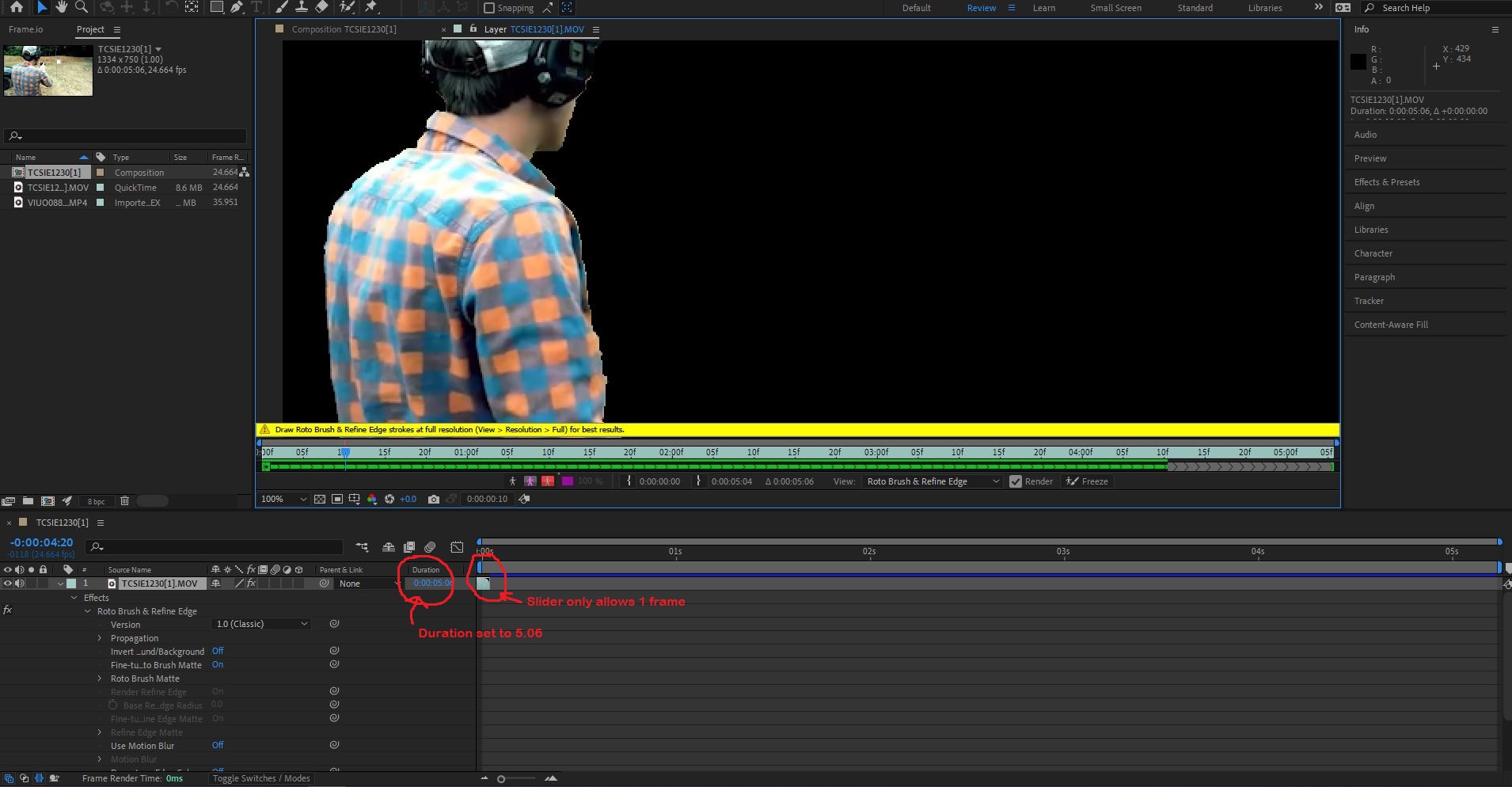Take a snapshot with the camera icon
The width and height of the screenshot is (1512, 787).
(x=434, y=499)
